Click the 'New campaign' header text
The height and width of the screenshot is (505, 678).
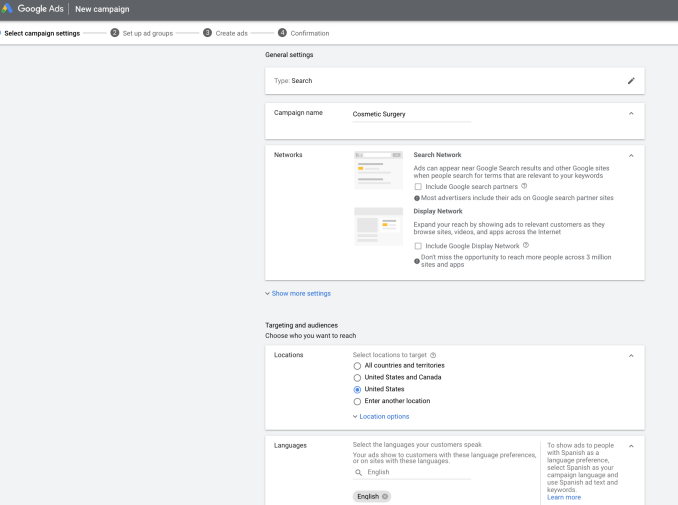pos(102,9)
